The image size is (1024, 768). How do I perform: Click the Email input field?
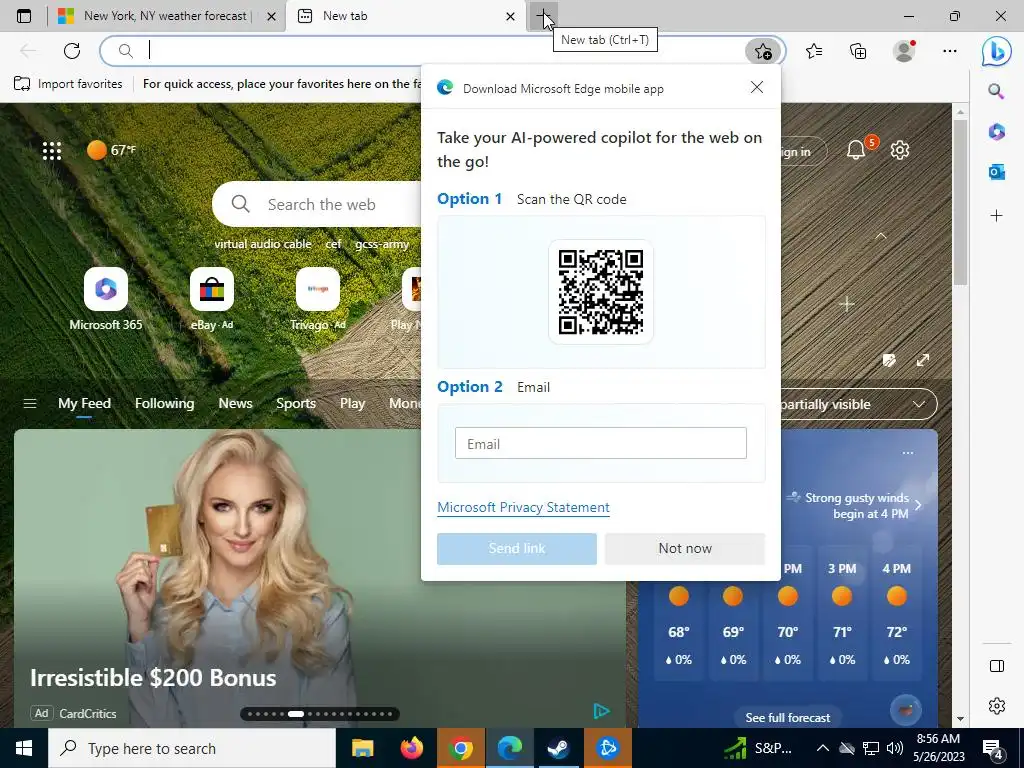pyautogui.click(x=601, y=443)
